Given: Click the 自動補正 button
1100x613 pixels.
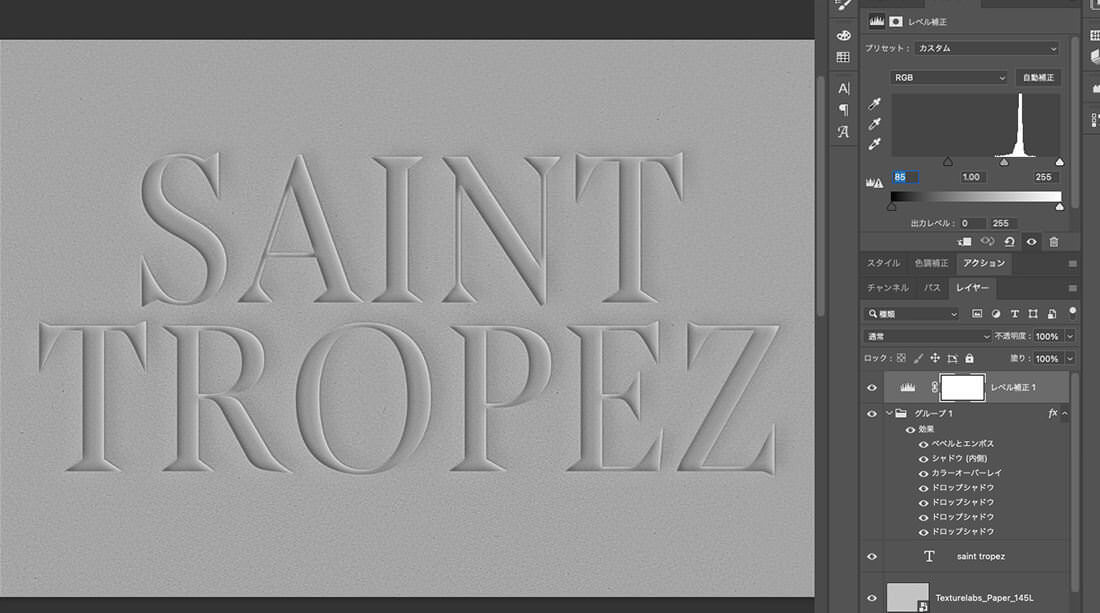Looking at the screenshot, I should tap(1038, 78).
